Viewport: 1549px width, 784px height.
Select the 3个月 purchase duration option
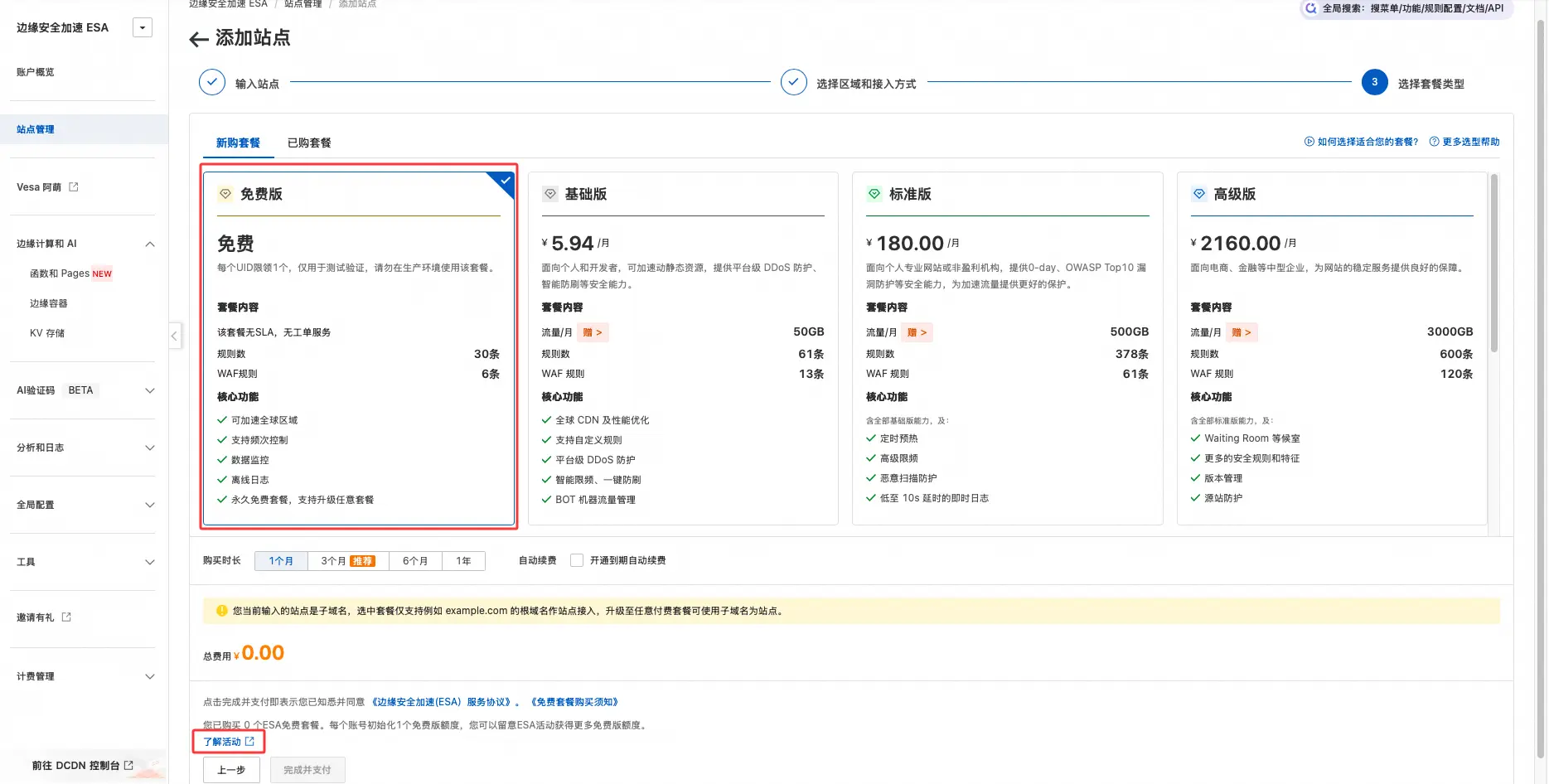point(348,561)
